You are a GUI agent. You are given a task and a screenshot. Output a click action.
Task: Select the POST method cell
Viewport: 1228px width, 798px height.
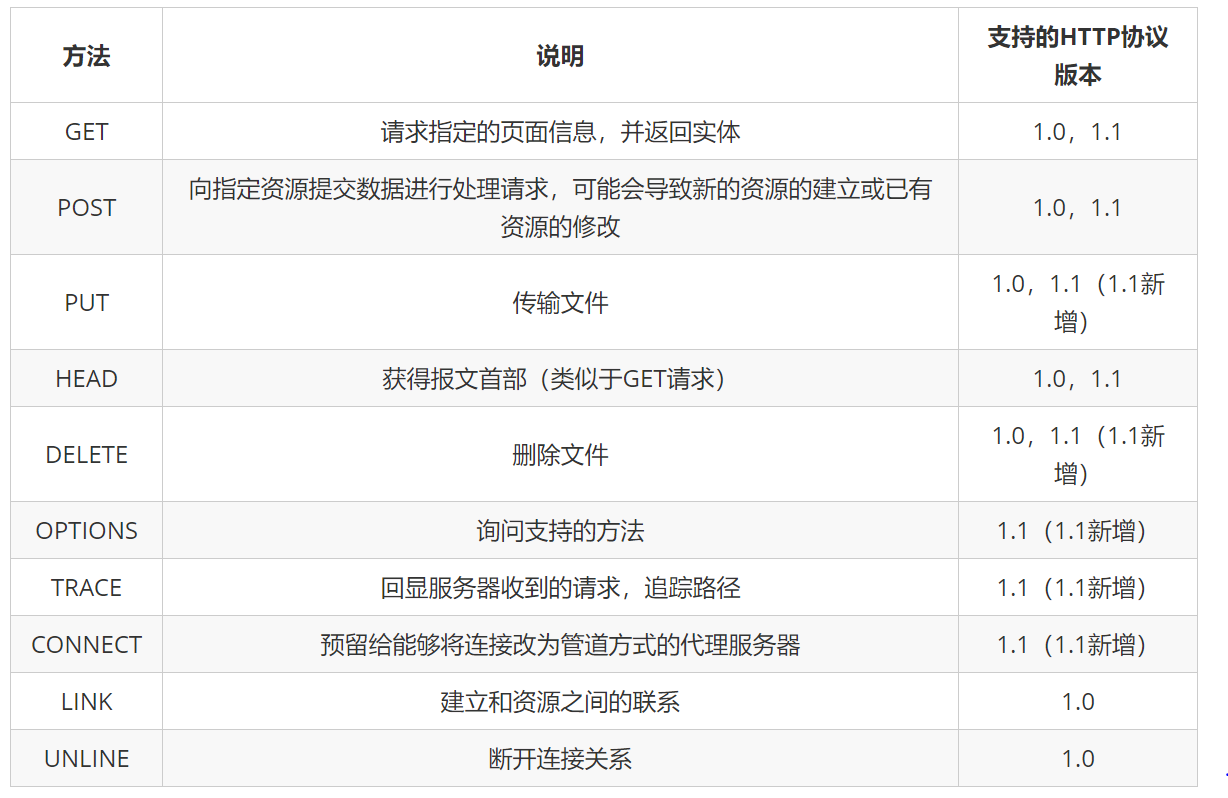(86, 207)
